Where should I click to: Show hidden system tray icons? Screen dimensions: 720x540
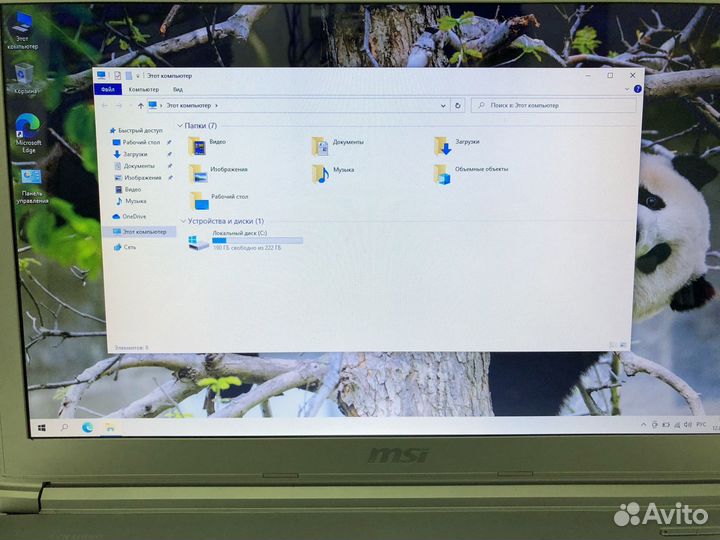(x=643, y=425)
